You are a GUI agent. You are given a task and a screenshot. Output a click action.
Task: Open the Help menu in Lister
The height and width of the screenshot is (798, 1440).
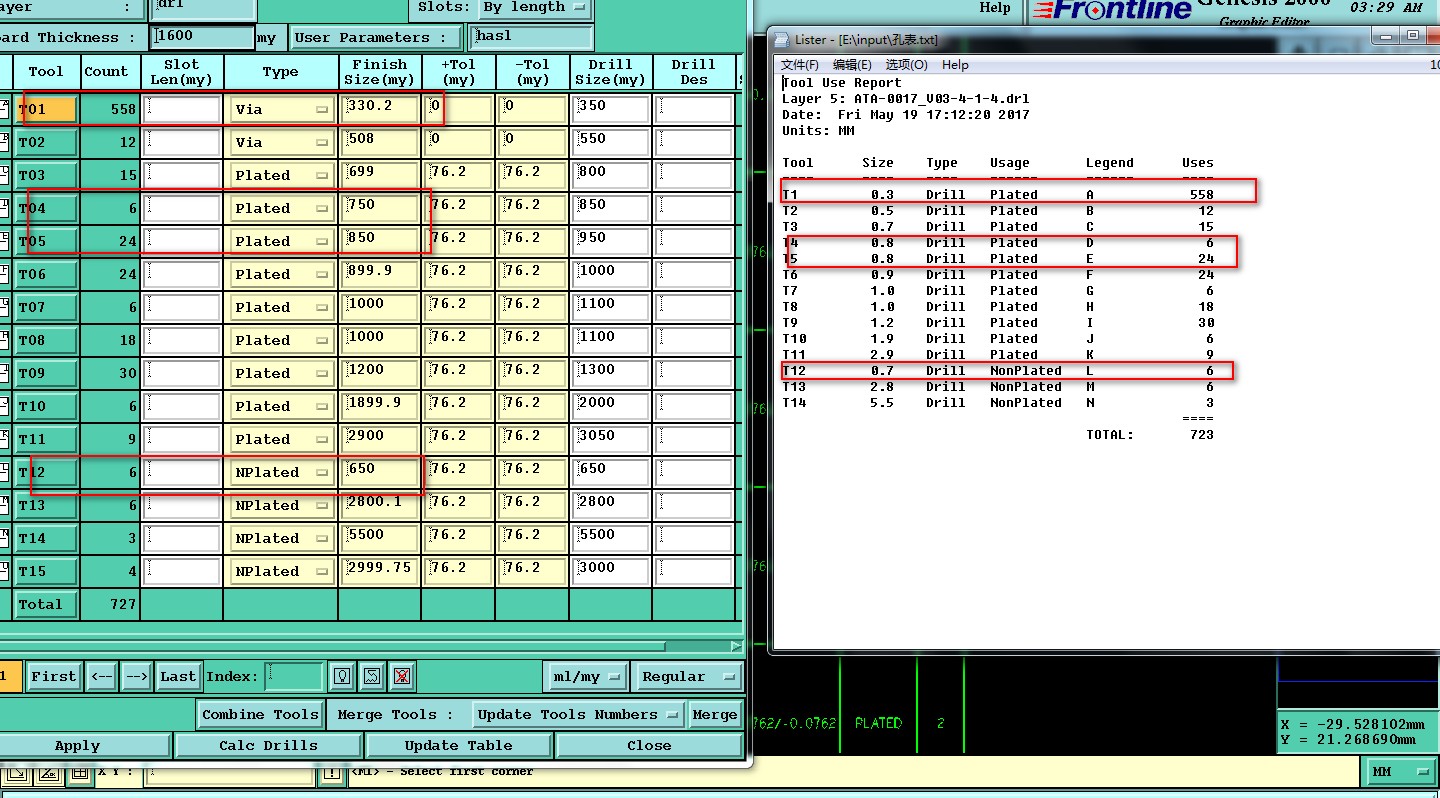(955, 64)
